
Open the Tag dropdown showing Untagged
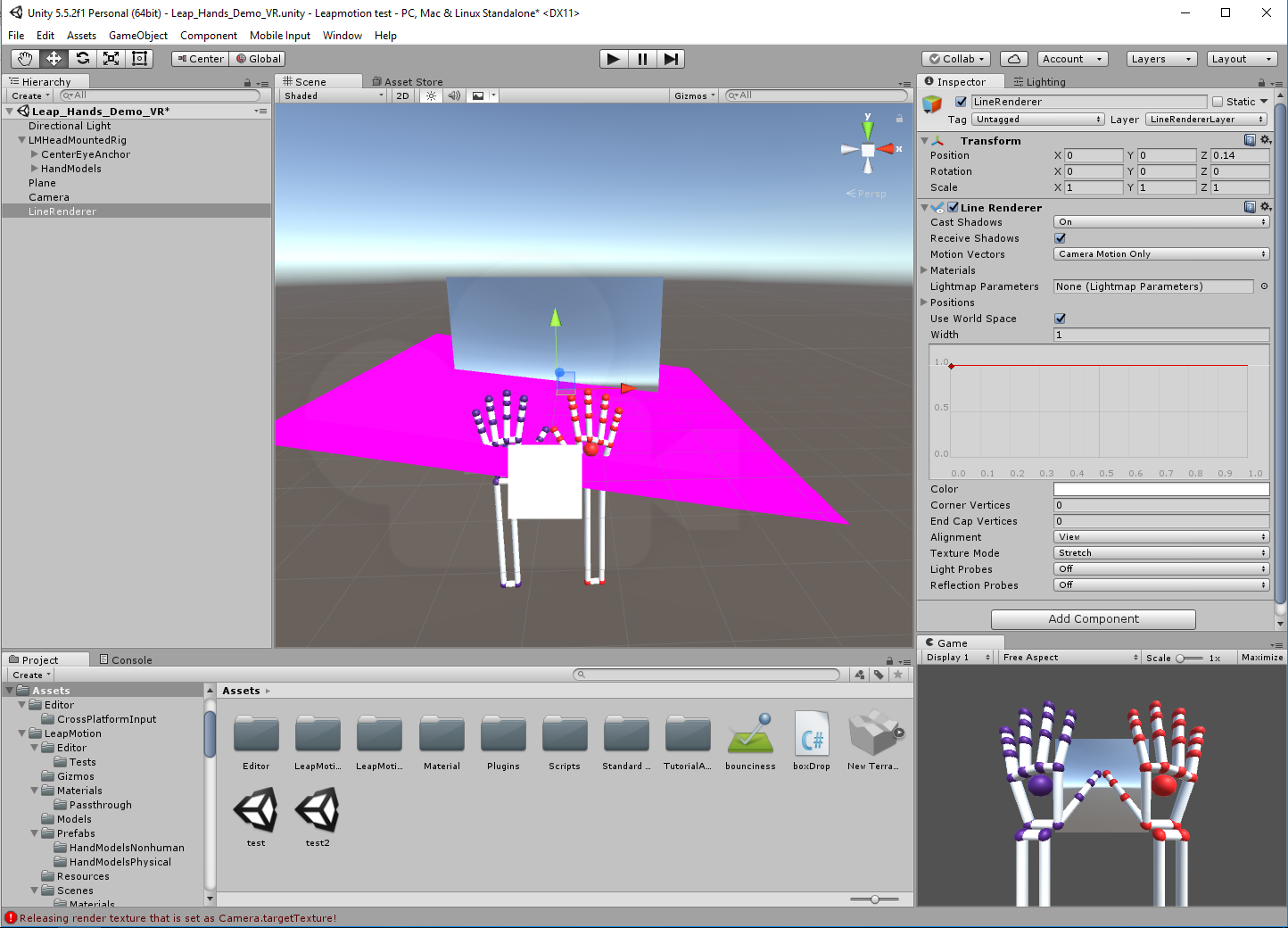[1037, 119]
